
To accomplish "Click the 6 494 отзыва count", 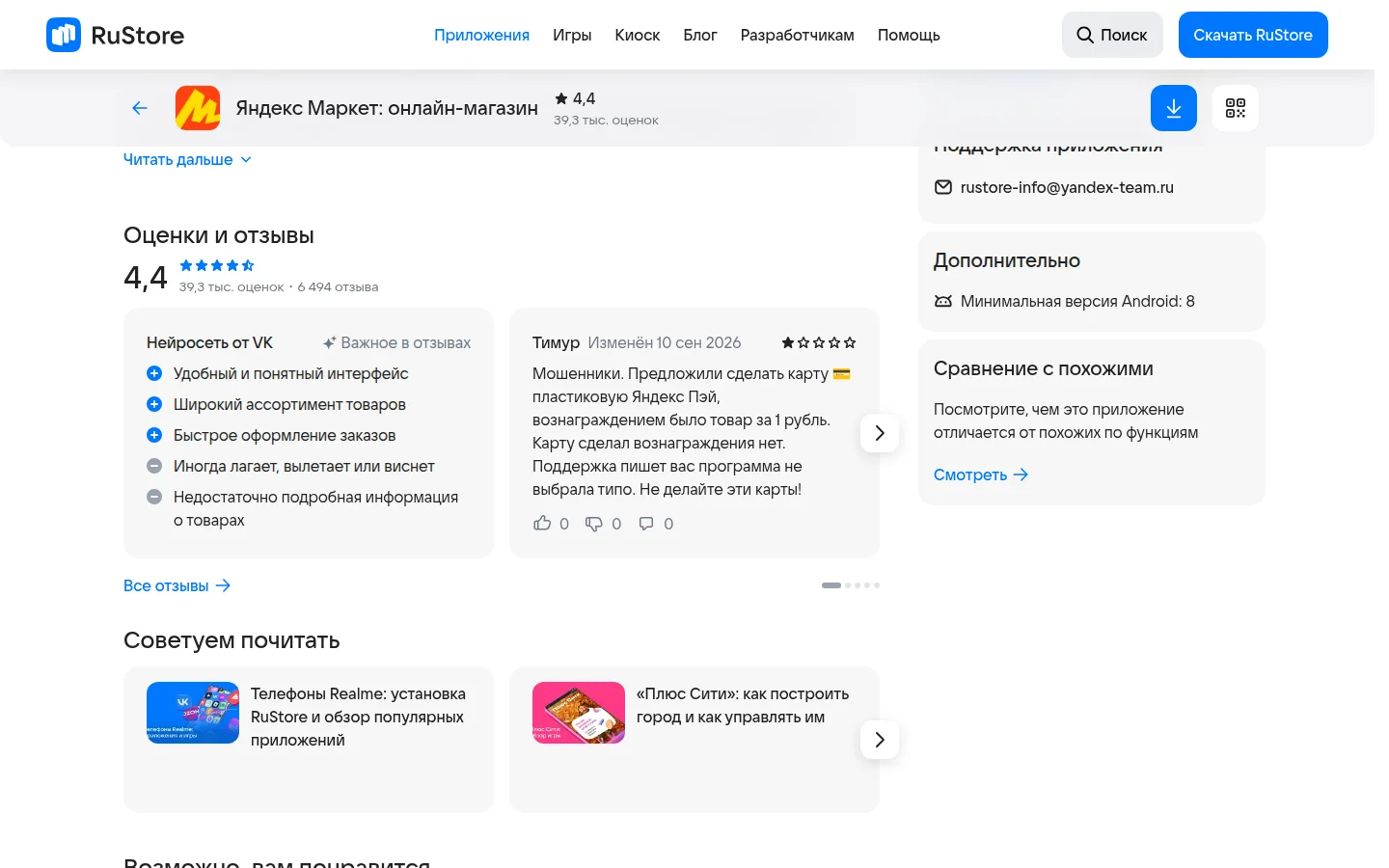I will coord(338,286).
